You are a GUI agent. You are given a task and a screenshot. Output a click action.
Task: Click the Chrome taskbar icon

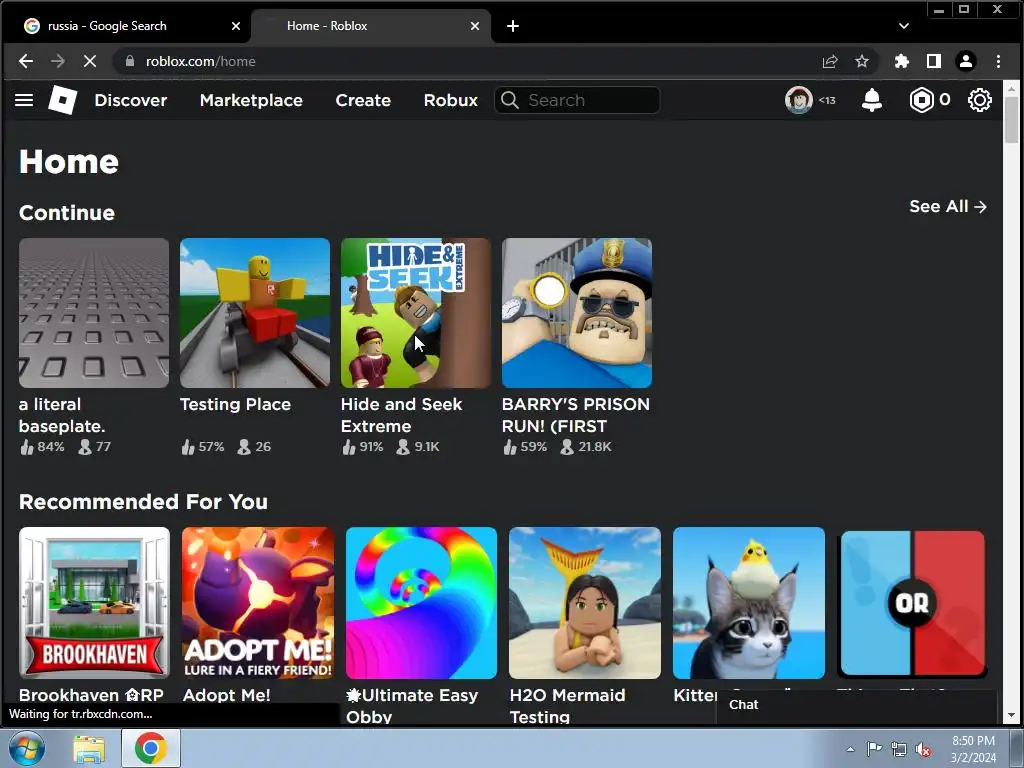pos(151,748)
